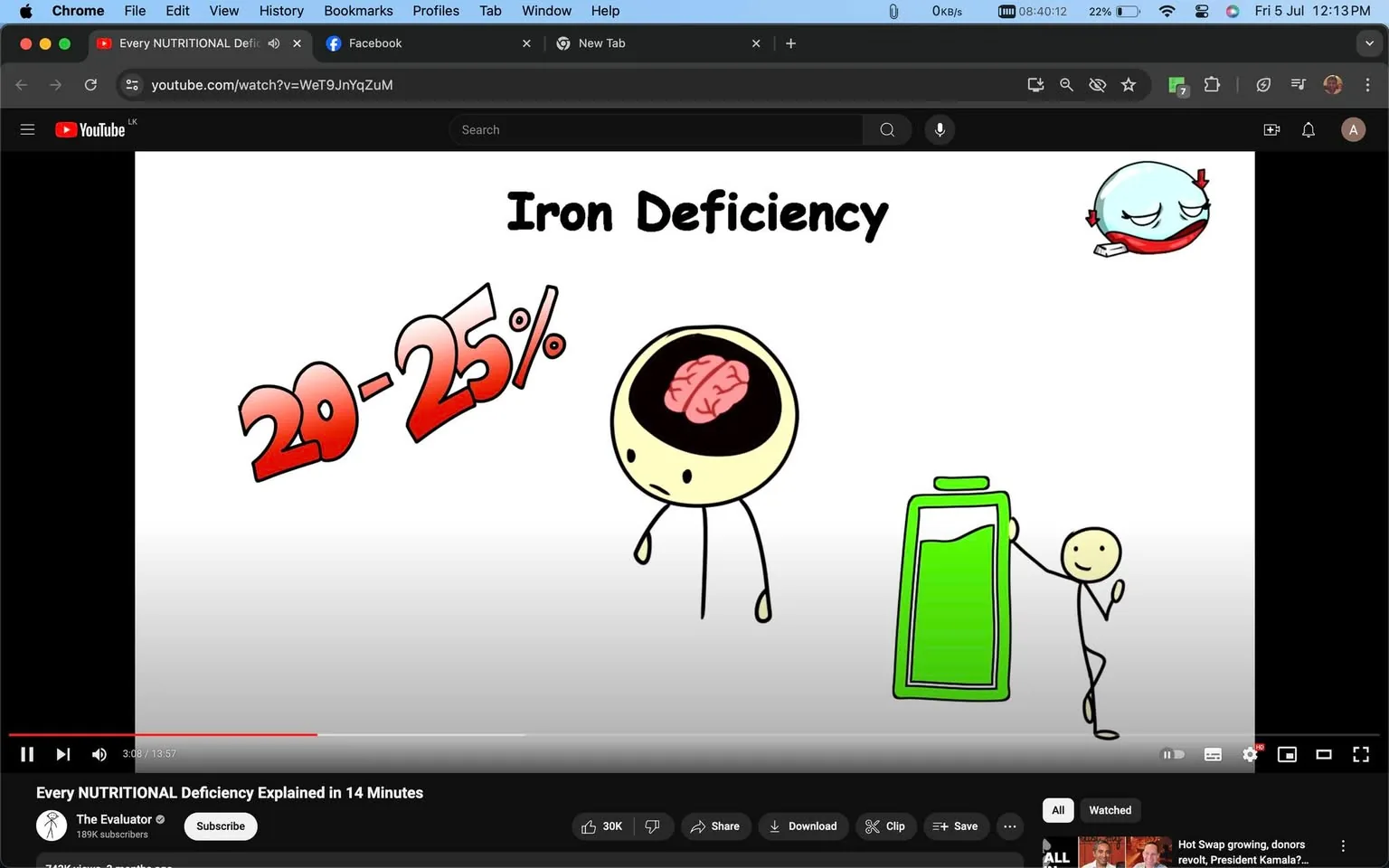Select the Watched filter chip
1389x868 pixels.
1110,810
